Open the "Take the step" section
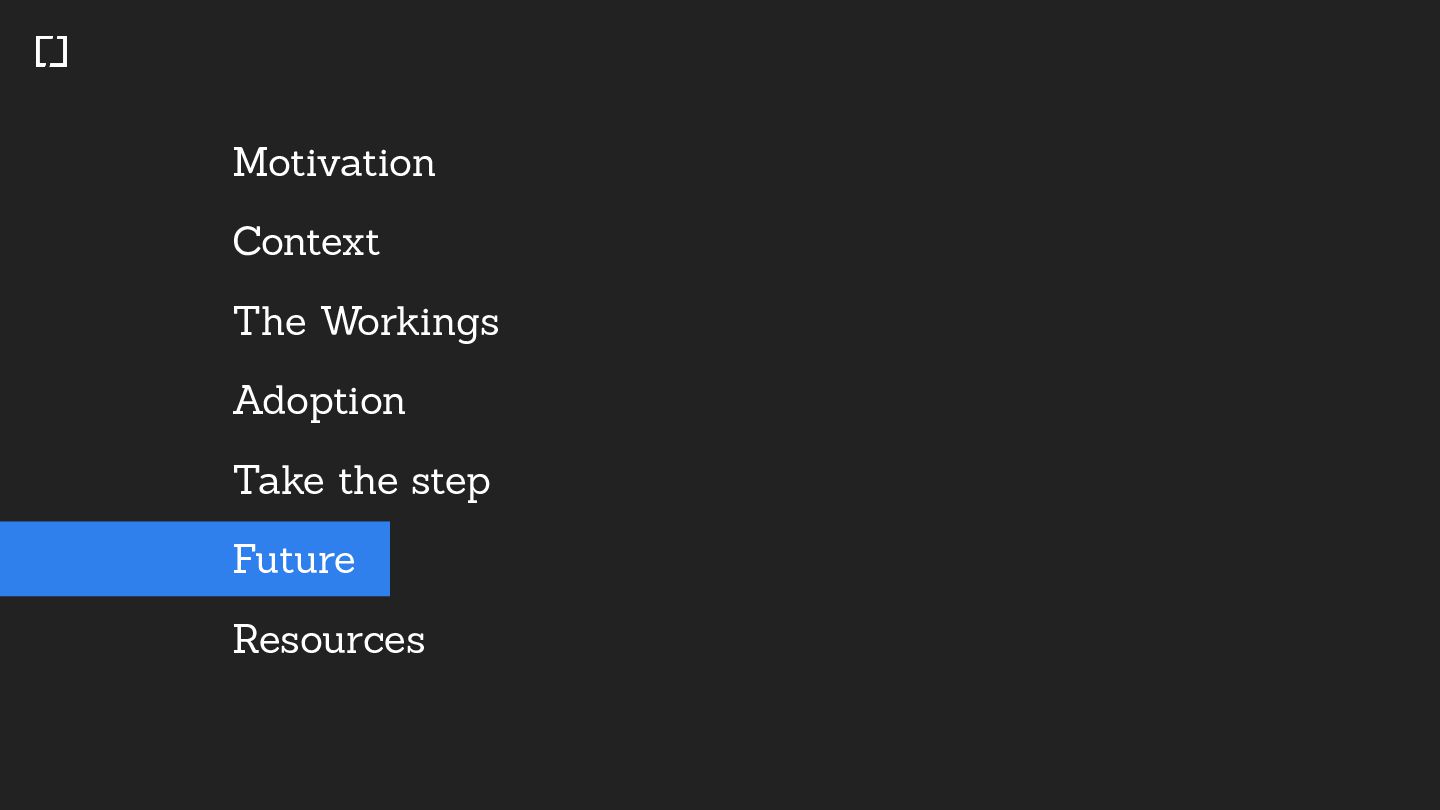The height and width of the screenshot is (810, 1440). [x=361, y=481]
